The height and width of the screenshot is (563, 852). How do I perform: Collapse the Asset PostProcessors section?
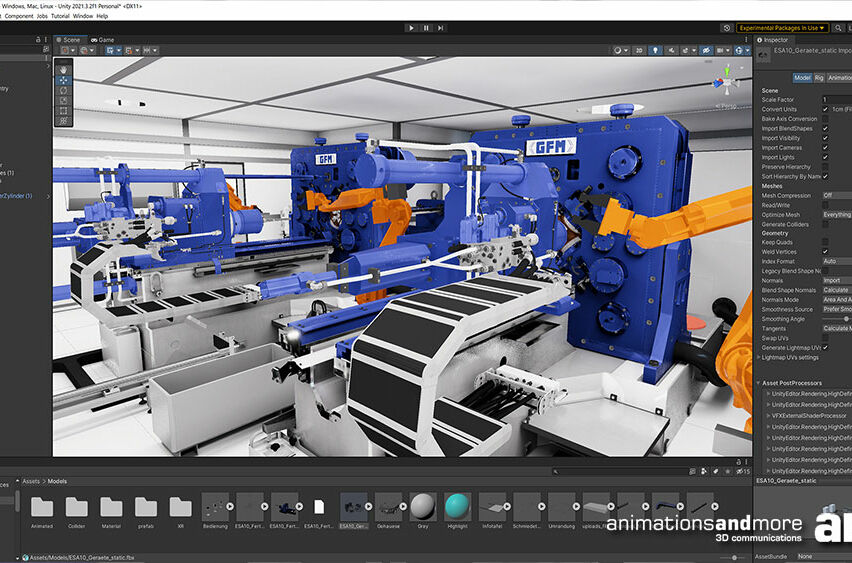tap(759, 383)
